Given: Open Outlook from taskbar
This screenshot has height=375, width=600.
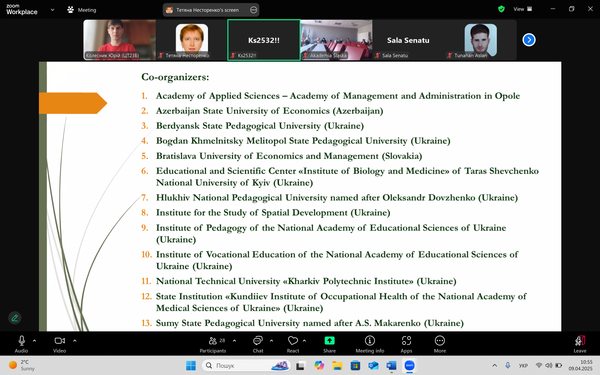Looking at the screenshot, I should coord(373,365).
